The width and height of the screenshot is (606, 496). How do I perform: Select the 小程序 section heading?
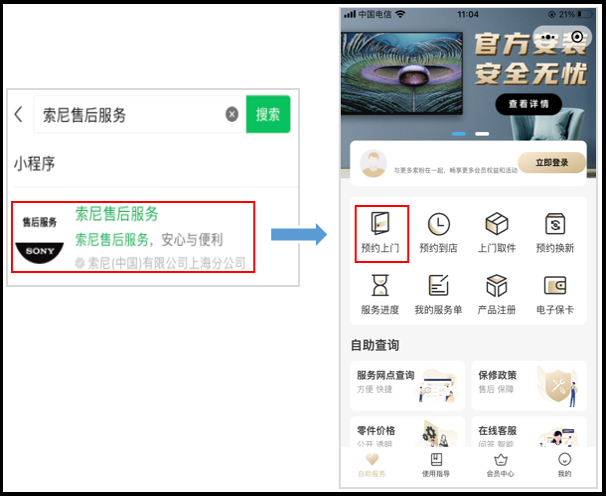pyautogui.click(x=34, y=164)
